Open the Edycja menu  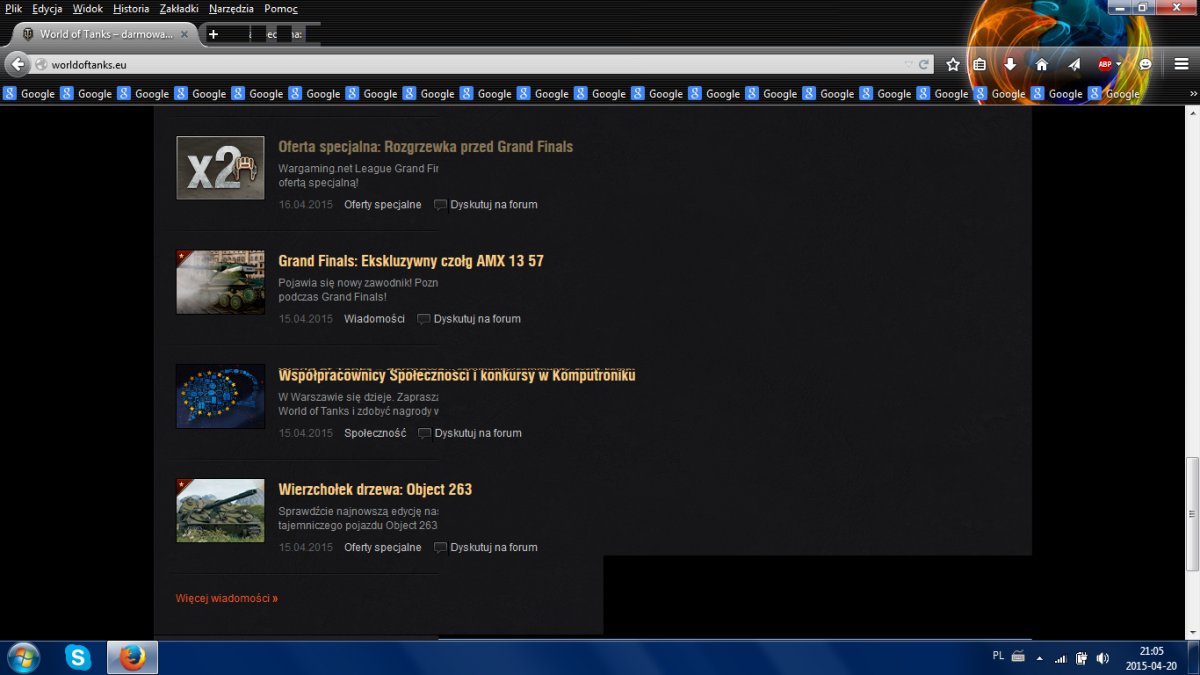pos(47,8)
